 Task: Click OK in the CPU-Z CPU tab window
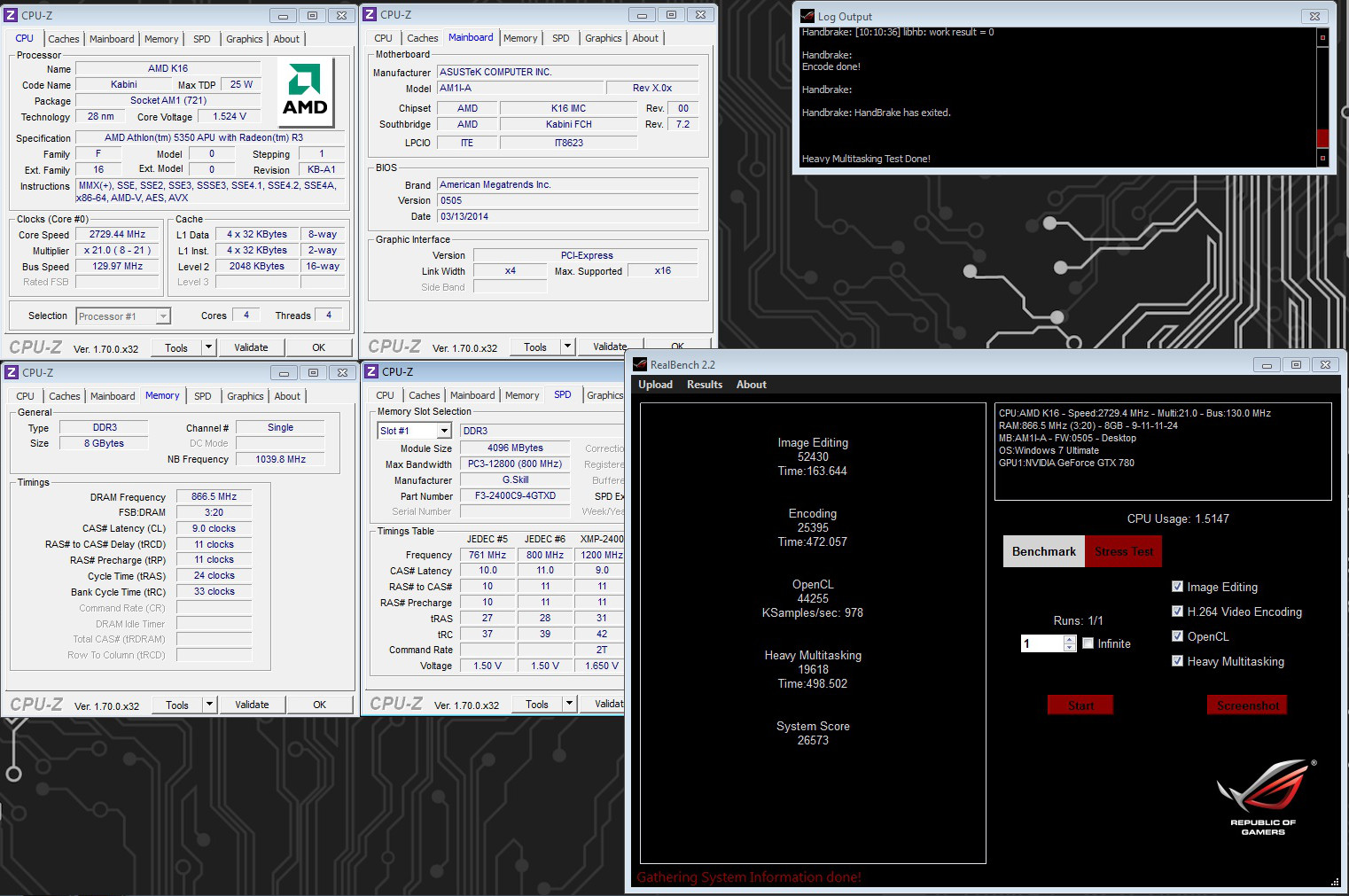(319, 347)
